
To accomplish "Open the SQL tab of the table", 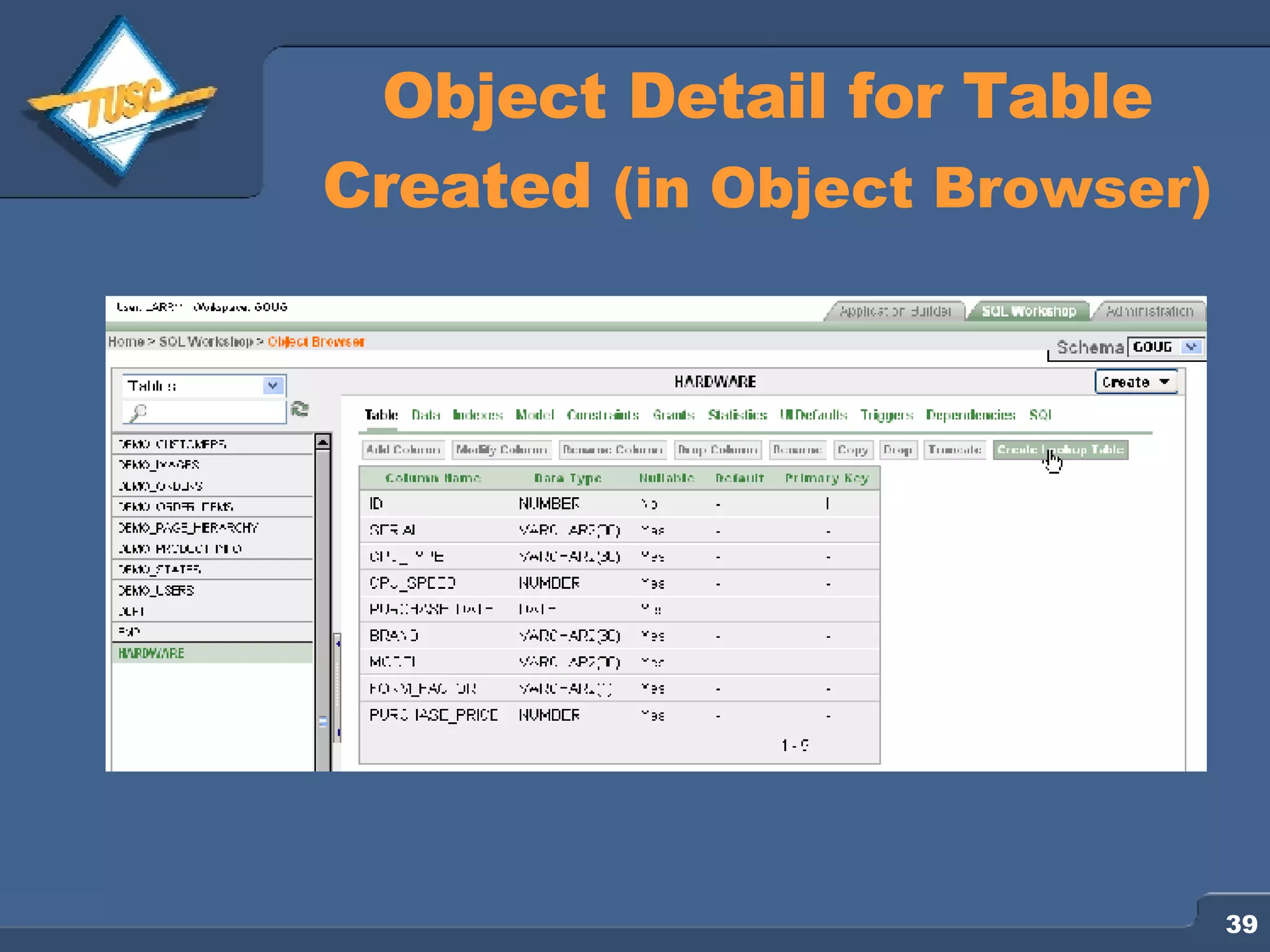I will tap(1040, 415).
